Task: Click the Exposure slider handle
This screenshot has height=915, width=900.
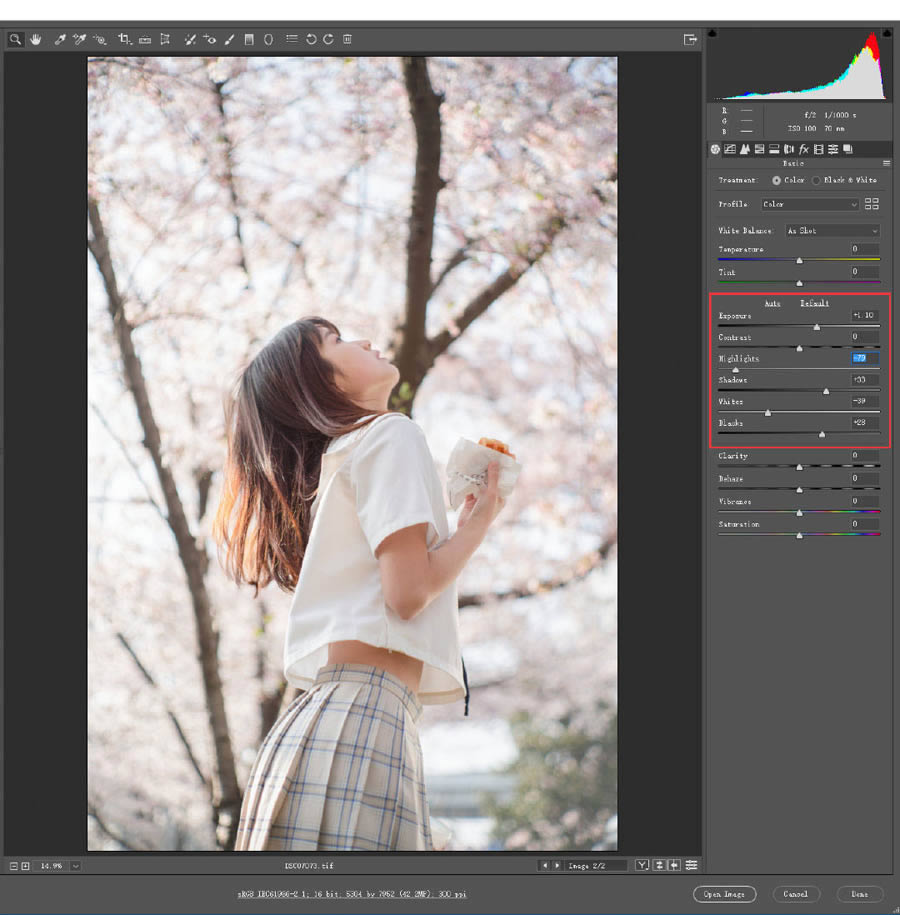Action: (816, 327)
